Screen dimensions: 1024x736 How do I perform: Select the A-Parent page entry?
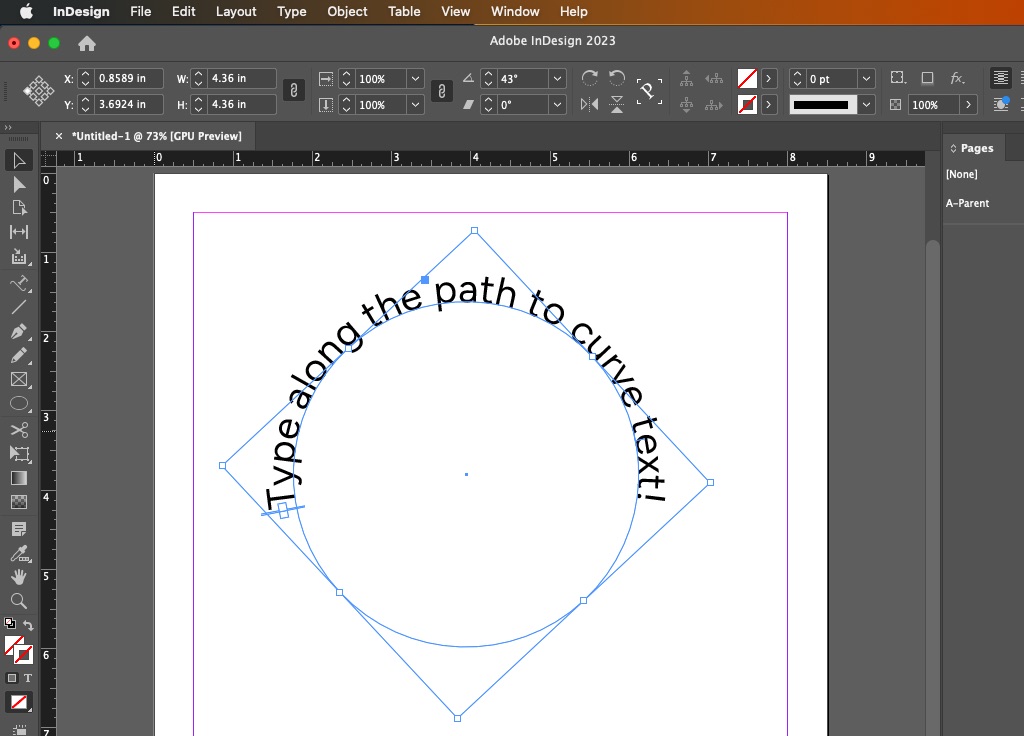tap(967, 203)
